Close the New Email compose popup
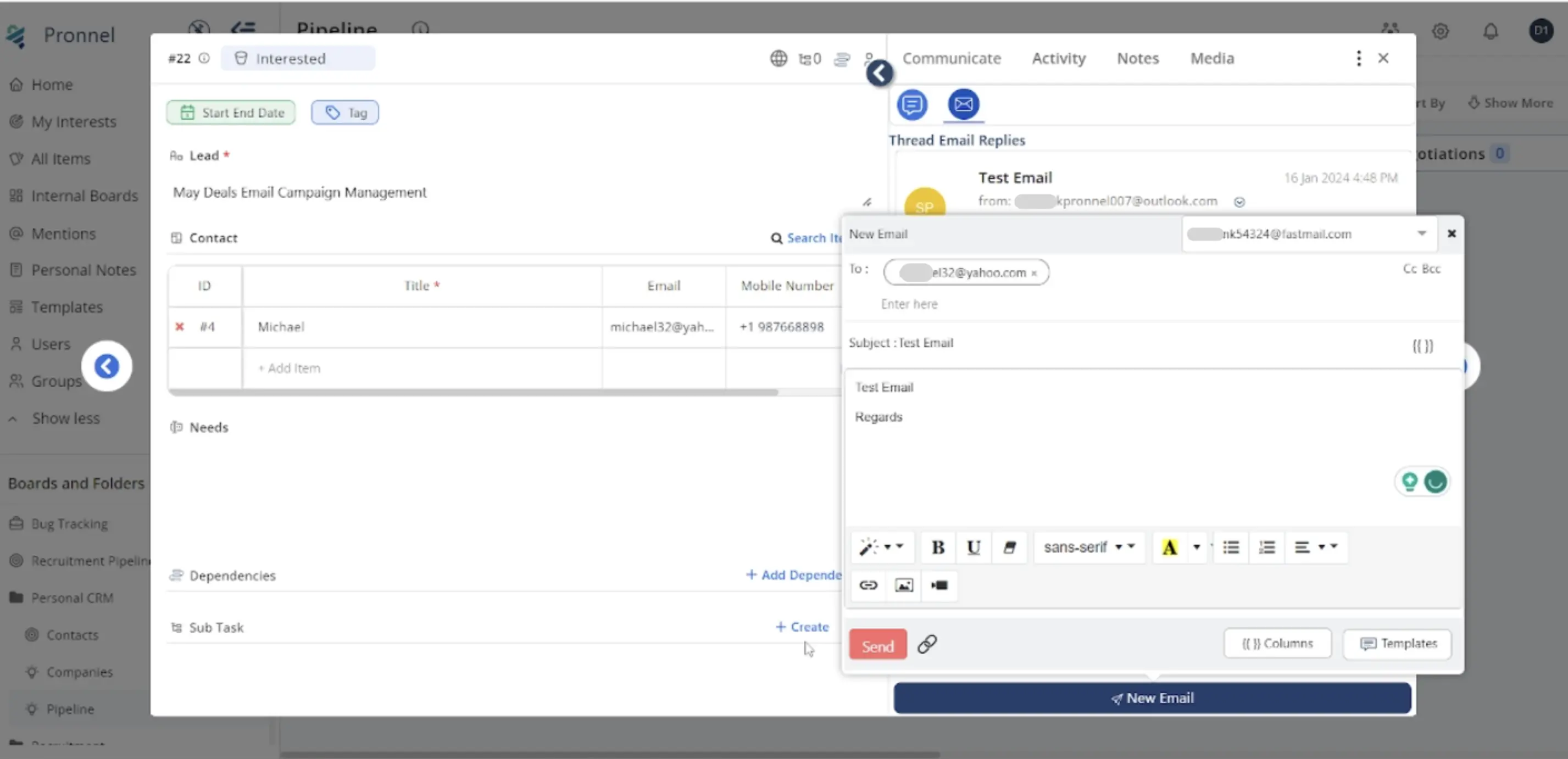Image resolution: width=1568 pixels, height=759 pixels. tap(1451, 234)
